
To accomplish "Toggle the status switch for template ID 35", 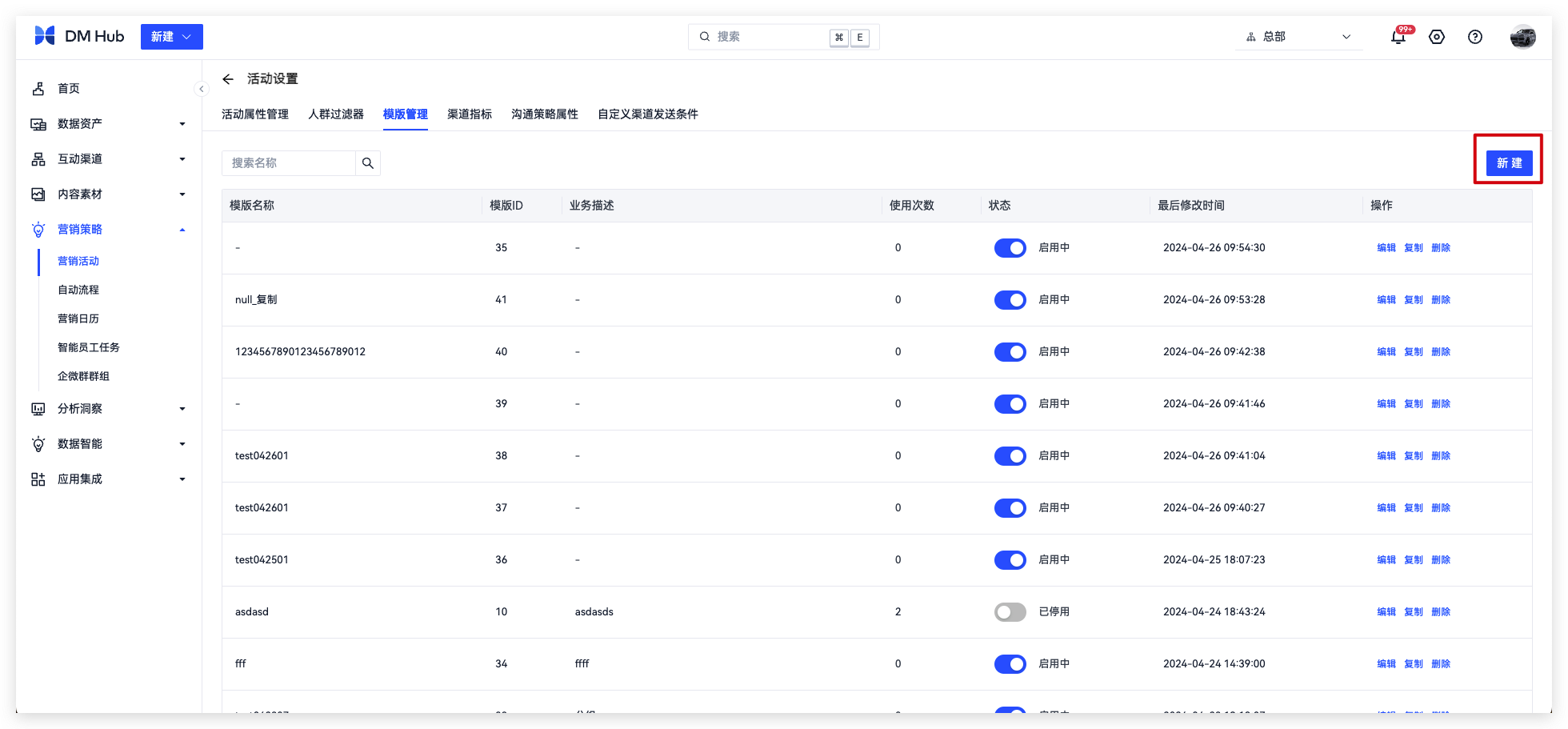I will (1010, 248).
